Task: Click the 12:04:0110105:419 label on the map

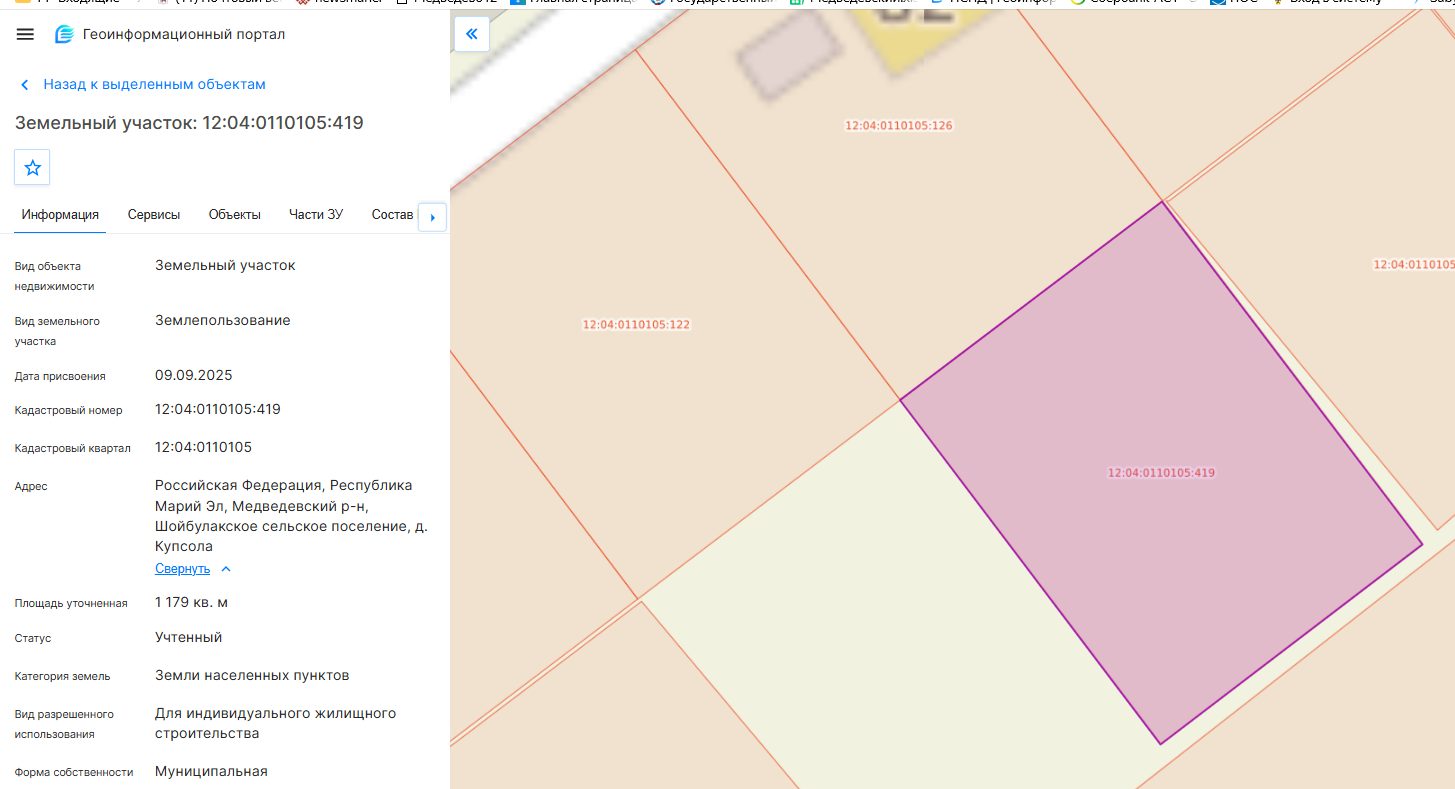Action: coord(1161,473)
